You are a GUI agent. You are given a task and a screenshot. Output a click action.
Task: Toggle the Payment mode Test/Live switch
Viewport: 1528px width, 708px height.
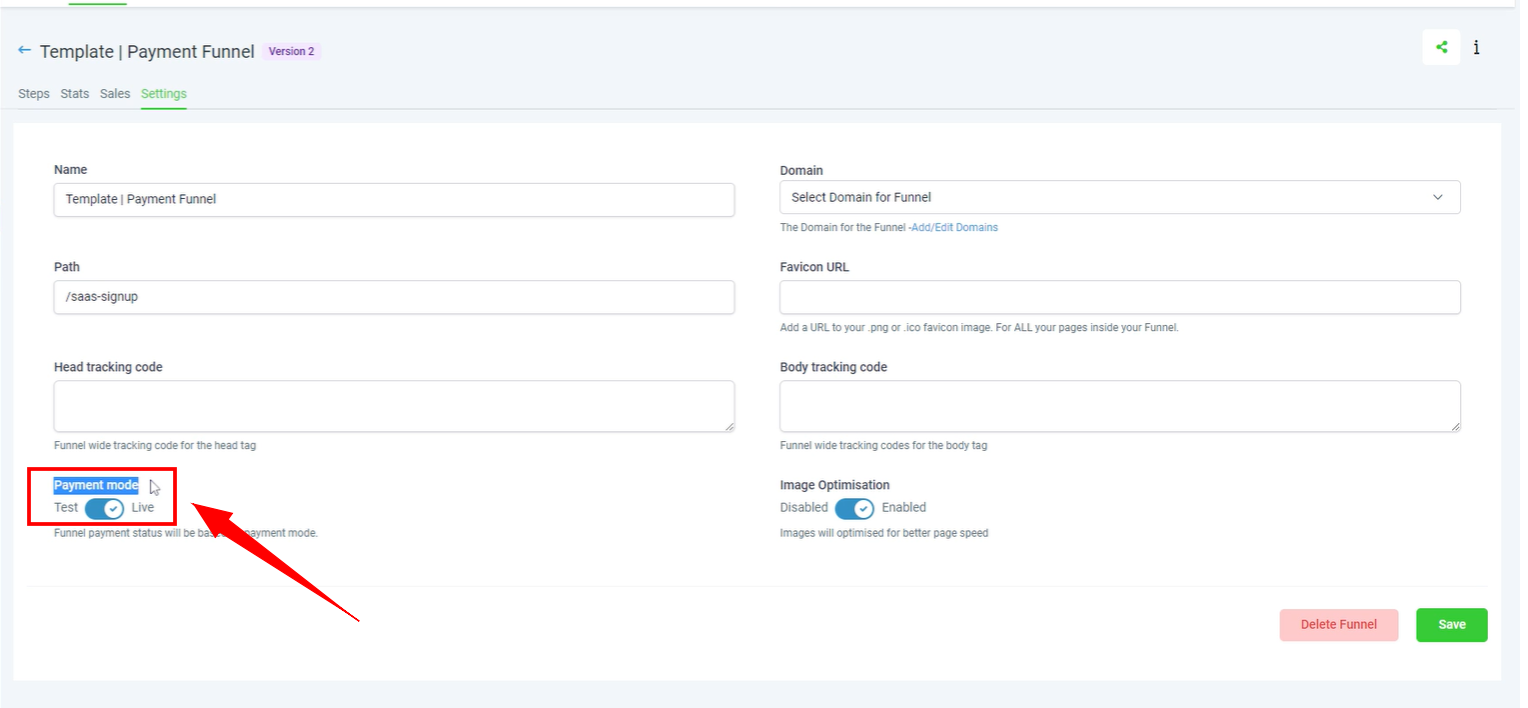[104, 508]
